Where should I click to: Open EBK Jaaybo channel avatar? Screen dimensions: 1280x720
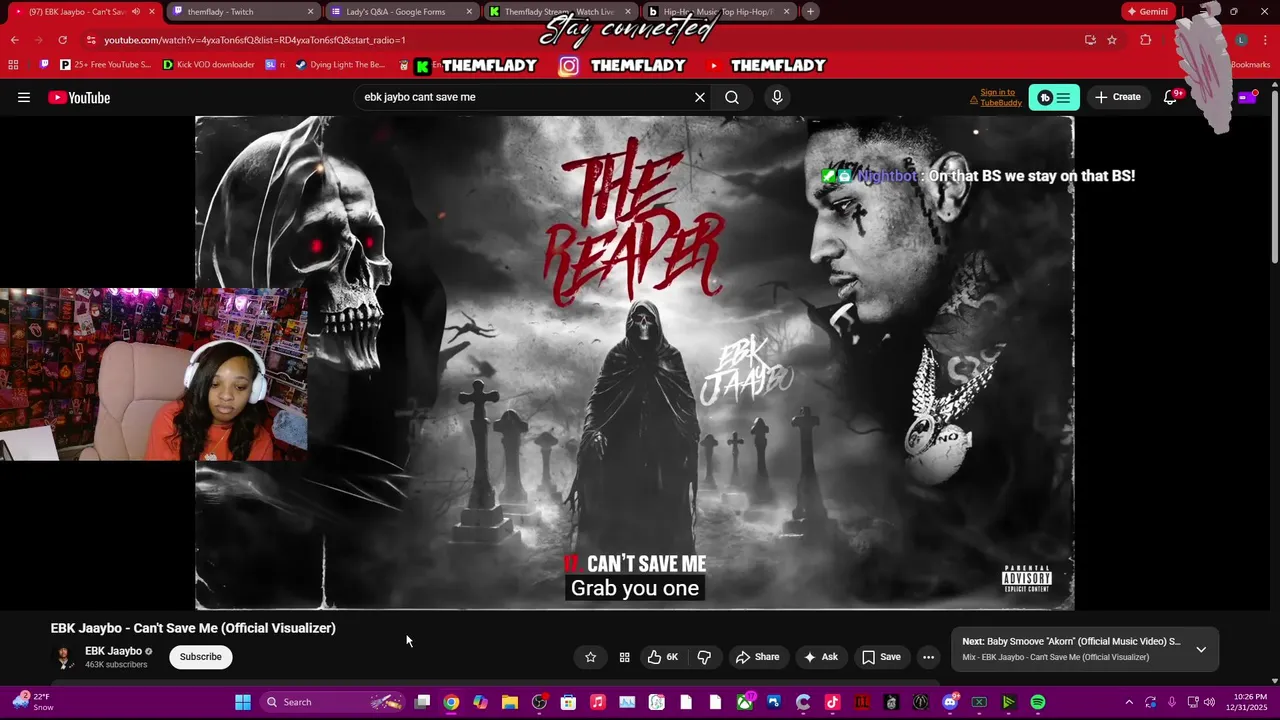tap(64, 657)
